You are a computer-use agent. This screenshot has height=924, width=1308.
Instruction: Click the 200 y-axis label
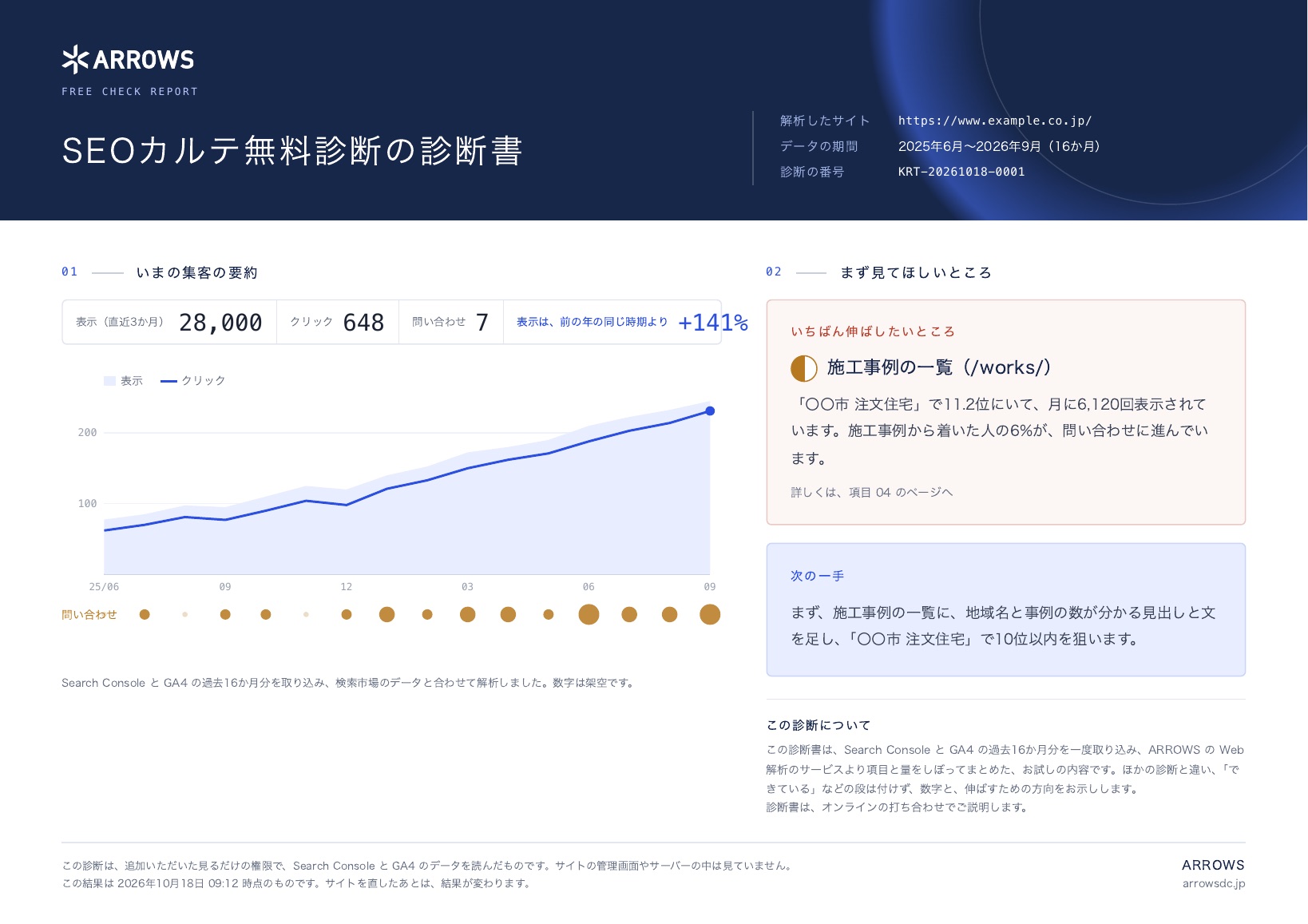click(x=87, y=433)
